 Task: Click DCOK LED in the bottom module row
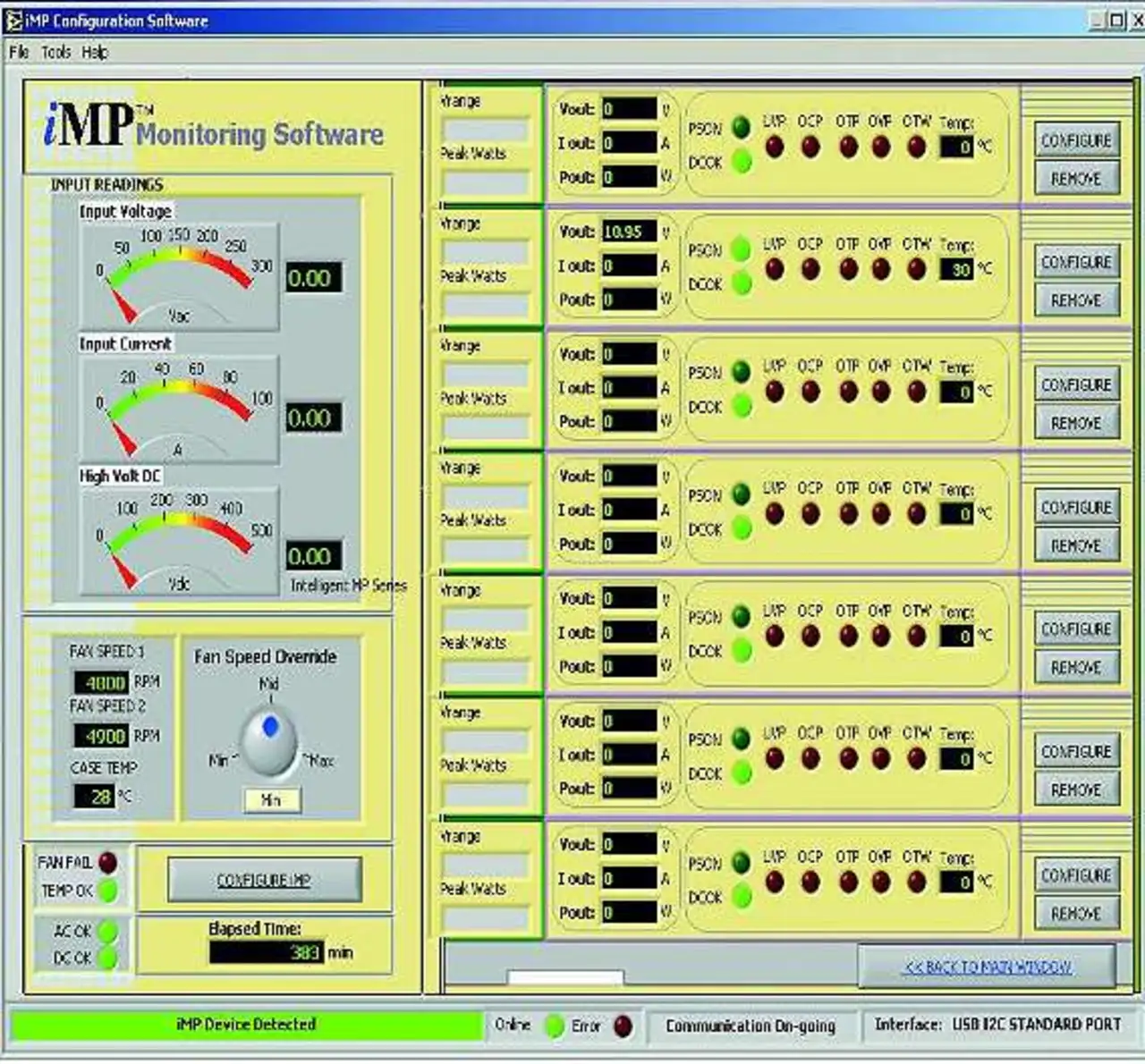pyautogui.click(x=742, y=897)
